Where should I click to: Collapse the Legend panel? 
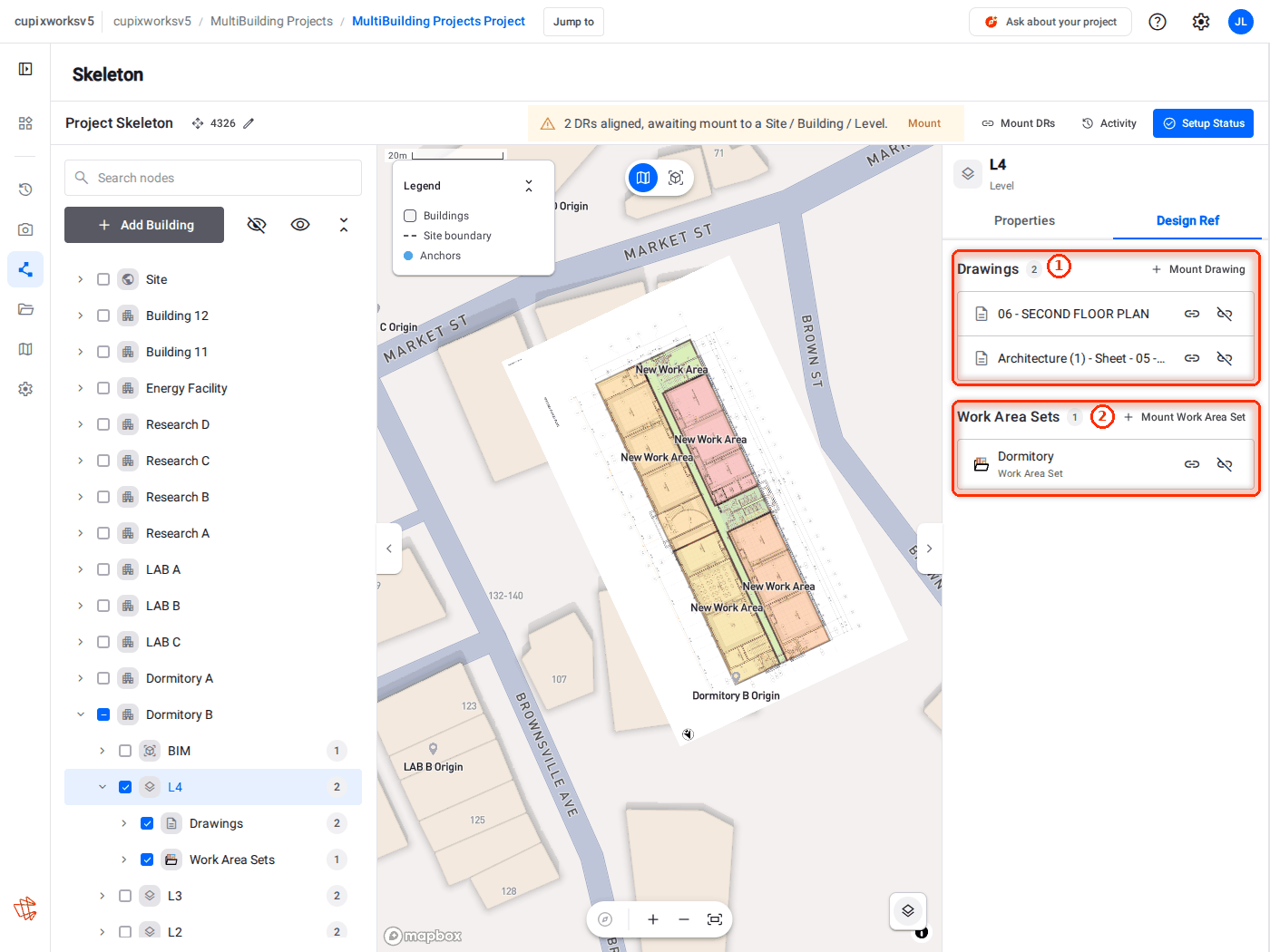[529, 186]
